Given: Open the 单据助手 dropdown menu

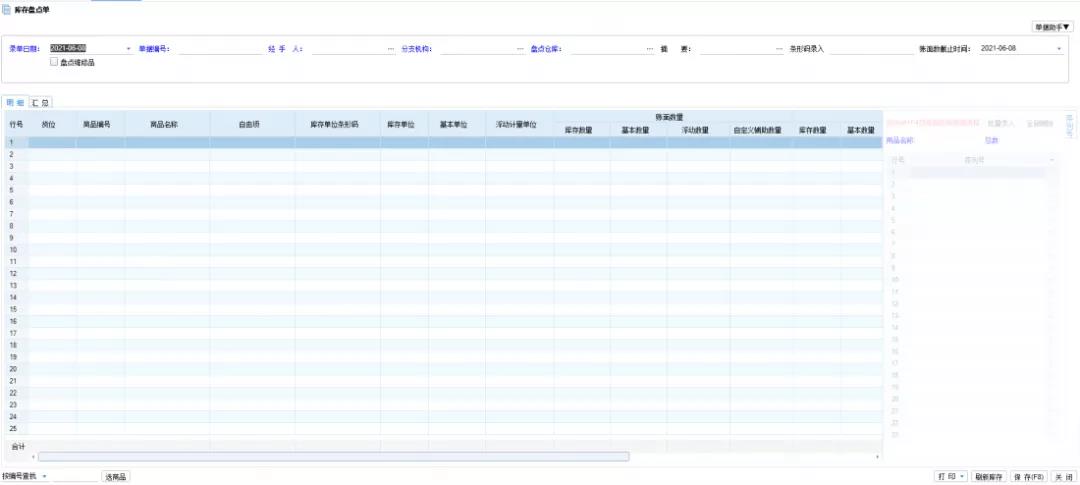Looking at the screenshot, I should pyautogui.click(x=1053, y=27).
